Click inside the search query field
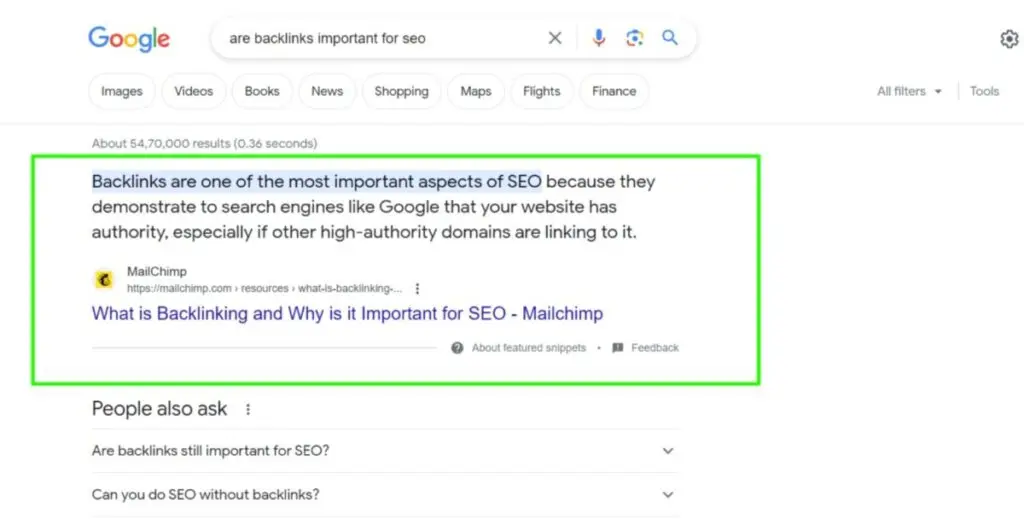 point(380,38)
